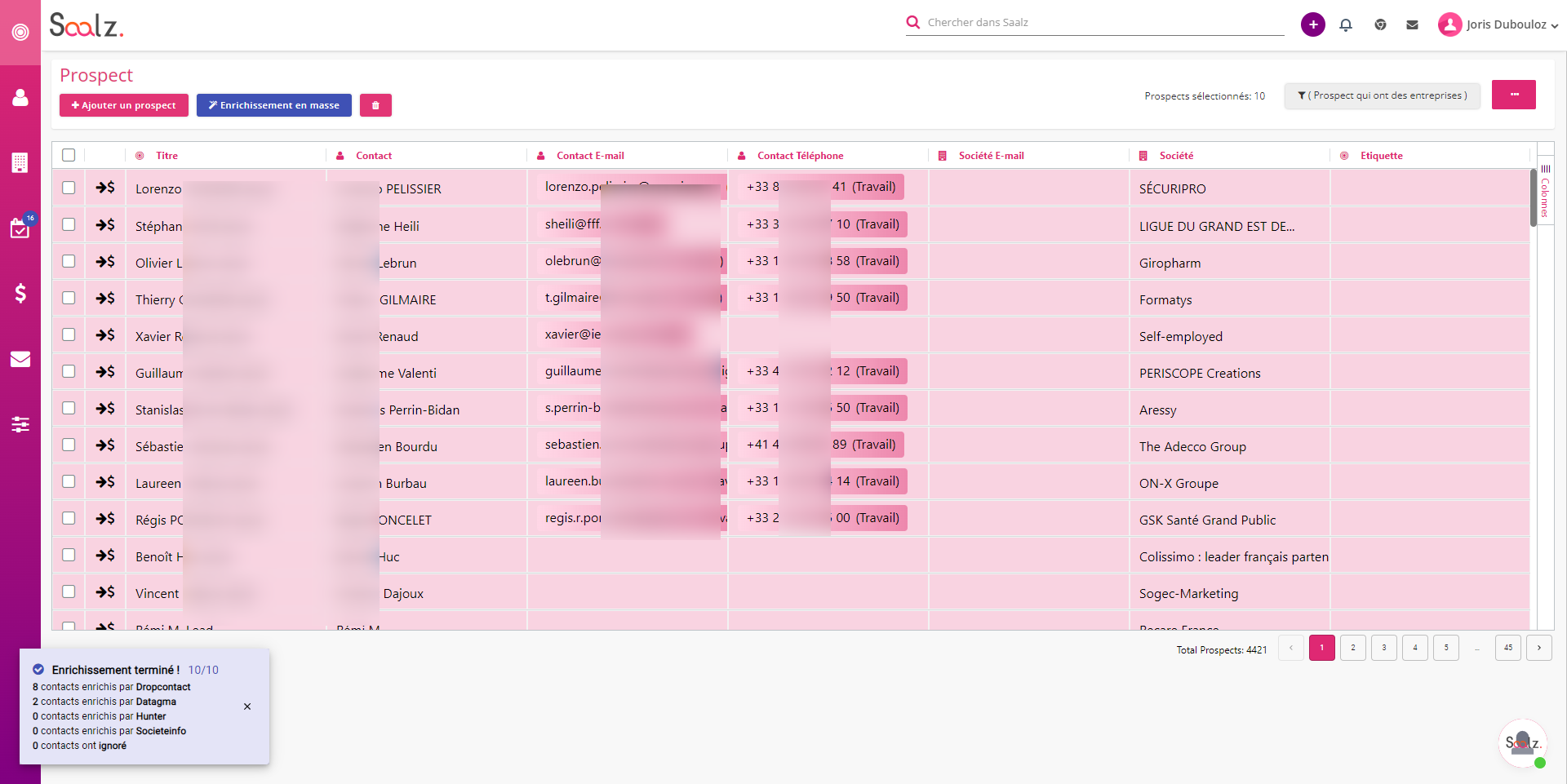
Task: Open the prospect filter dropdown
Action: (1383, 95)
